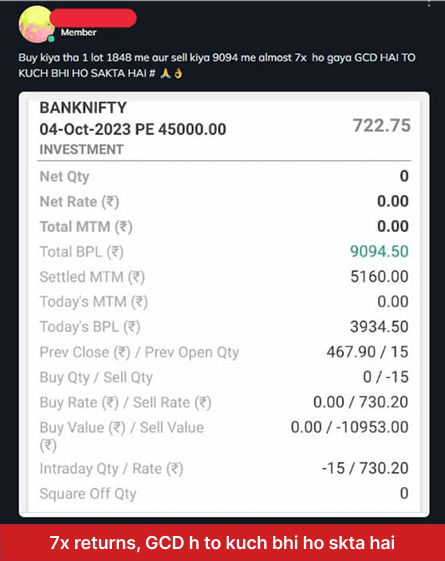Screen dimensions: 445x561
Task: Click the green Total BPL value 9094.50
Action: pos(379,251)
